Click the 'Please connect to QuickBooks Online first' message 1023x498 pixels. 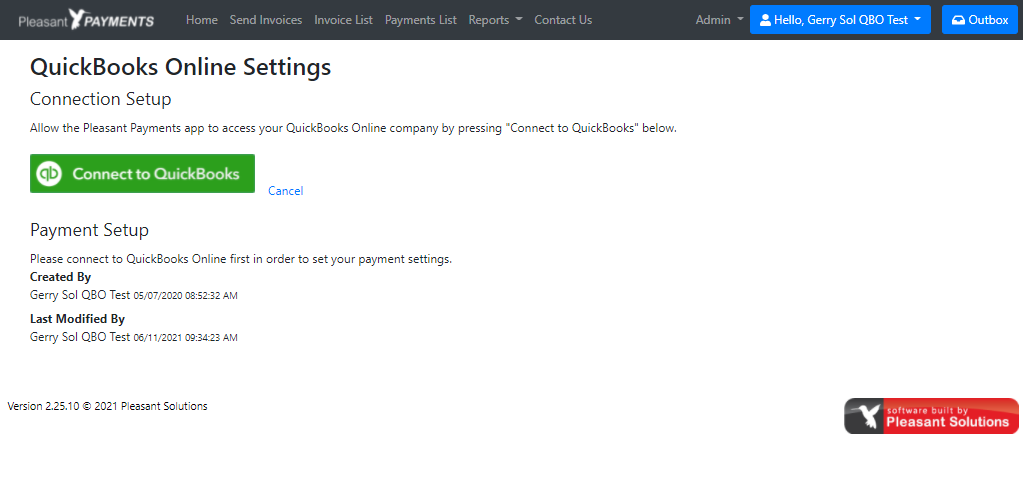241,259
